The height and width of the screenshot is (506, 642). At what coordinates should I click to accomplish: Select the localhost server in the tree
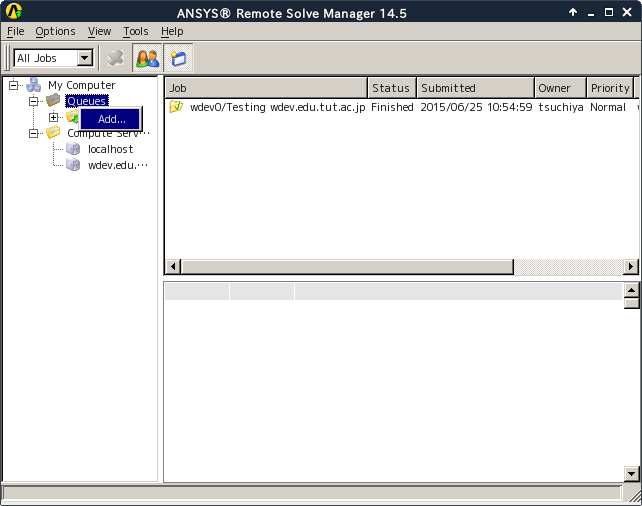[110, 149]
